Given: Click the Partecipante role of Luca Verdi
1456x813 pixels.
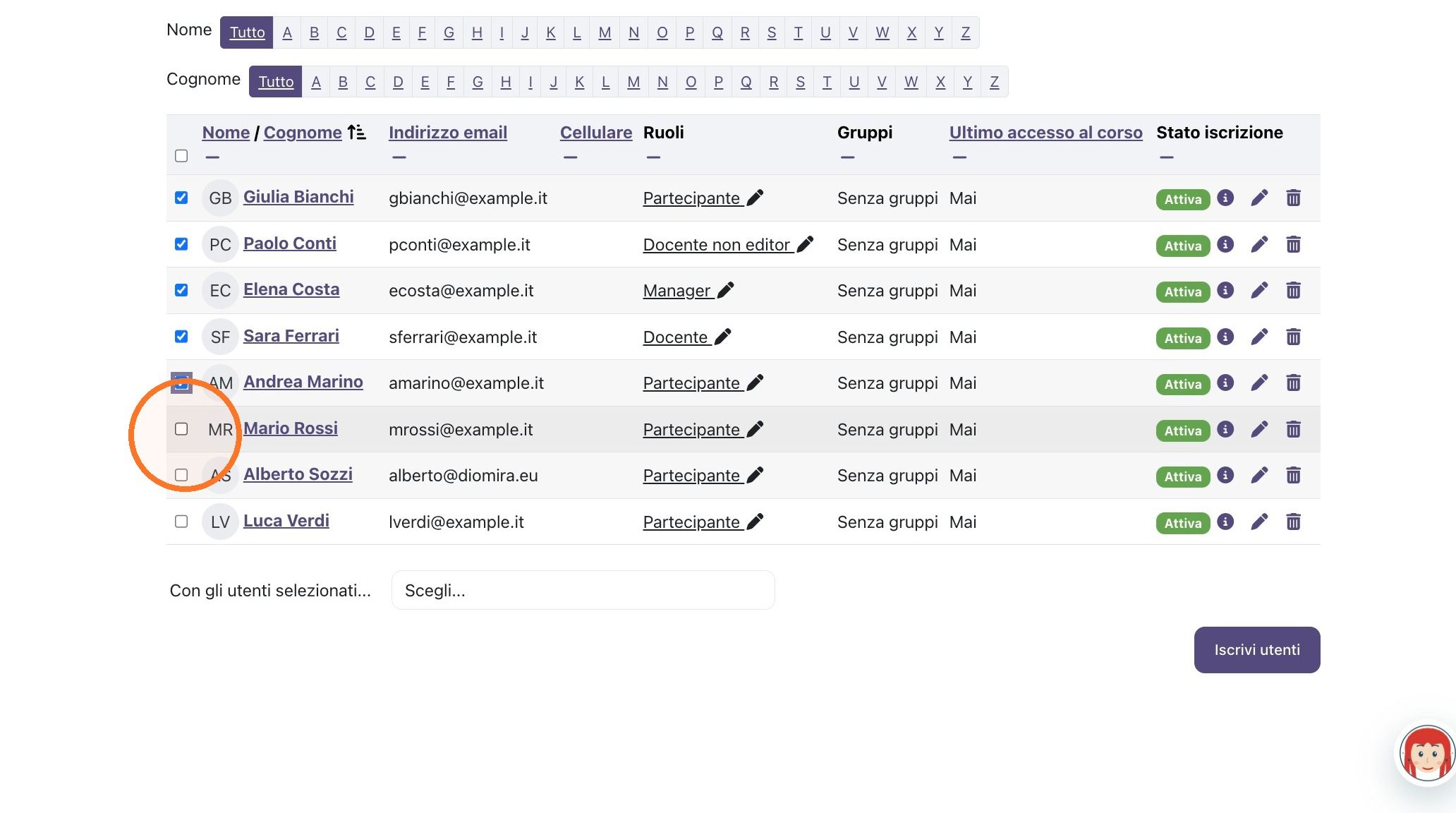Looking at the screenshot, I should 691,522.
